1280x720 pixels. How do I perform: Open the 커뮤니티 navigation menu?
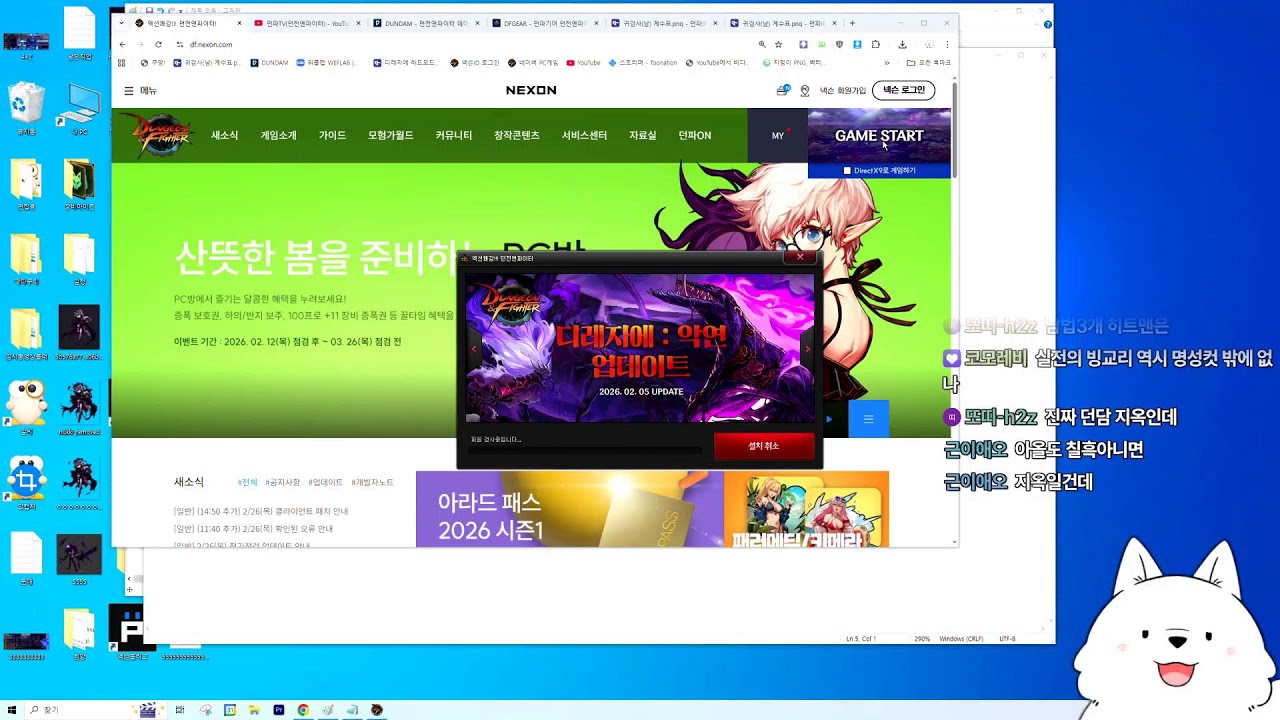coord(454,136)
